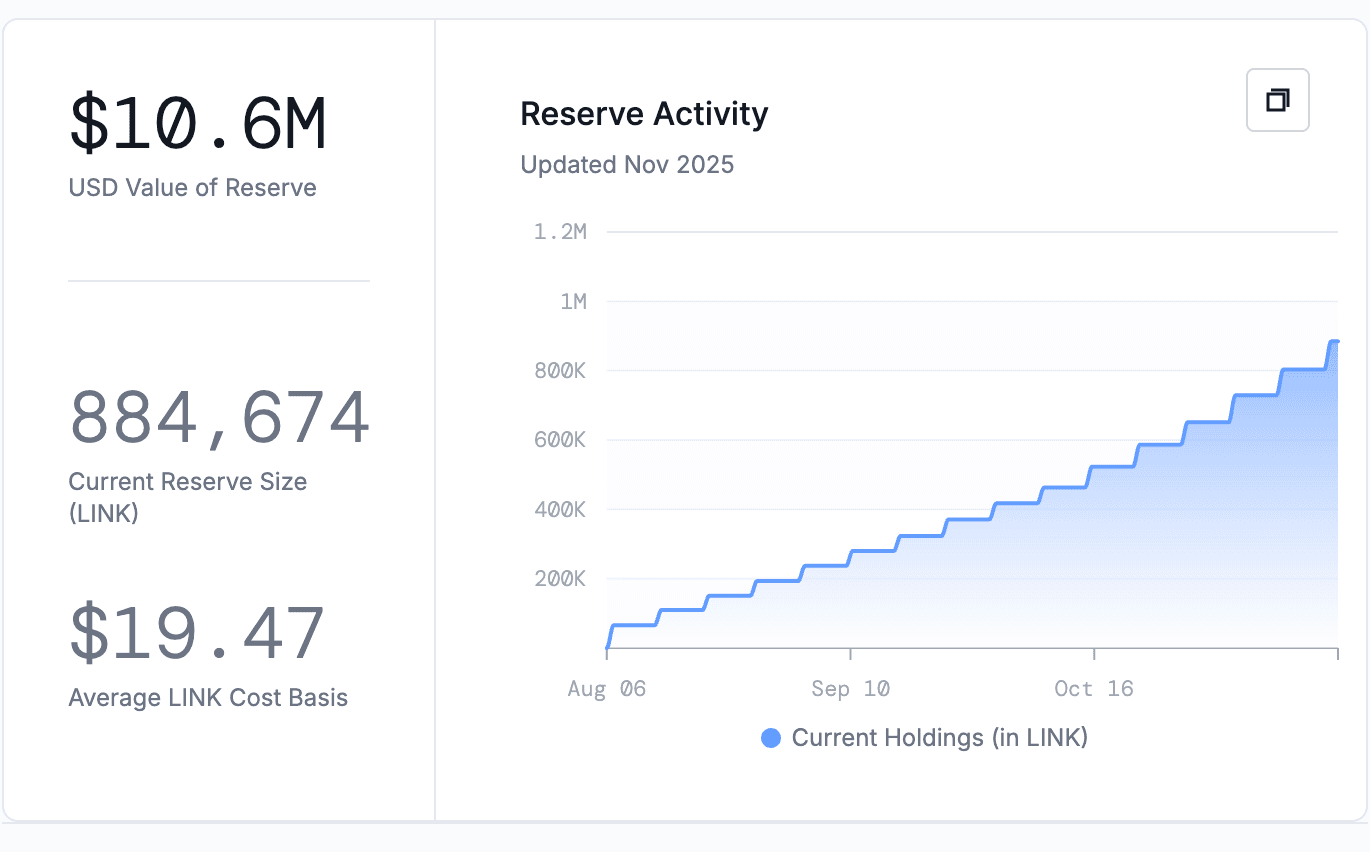Select the Reserve Activity heading

coord(643,113)
